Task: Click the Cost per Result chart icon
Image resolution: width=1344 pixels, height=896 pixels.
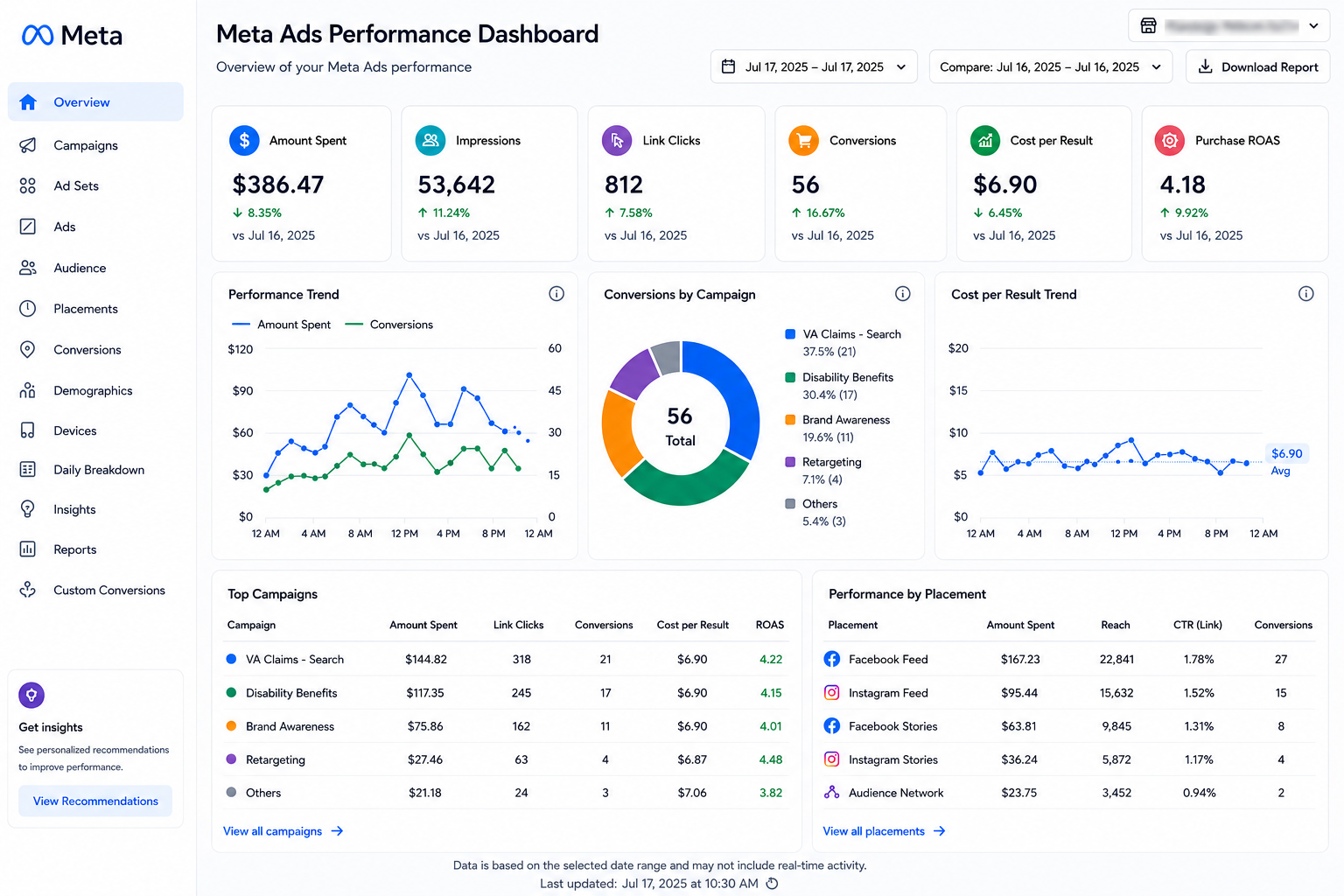Action: 985,140
